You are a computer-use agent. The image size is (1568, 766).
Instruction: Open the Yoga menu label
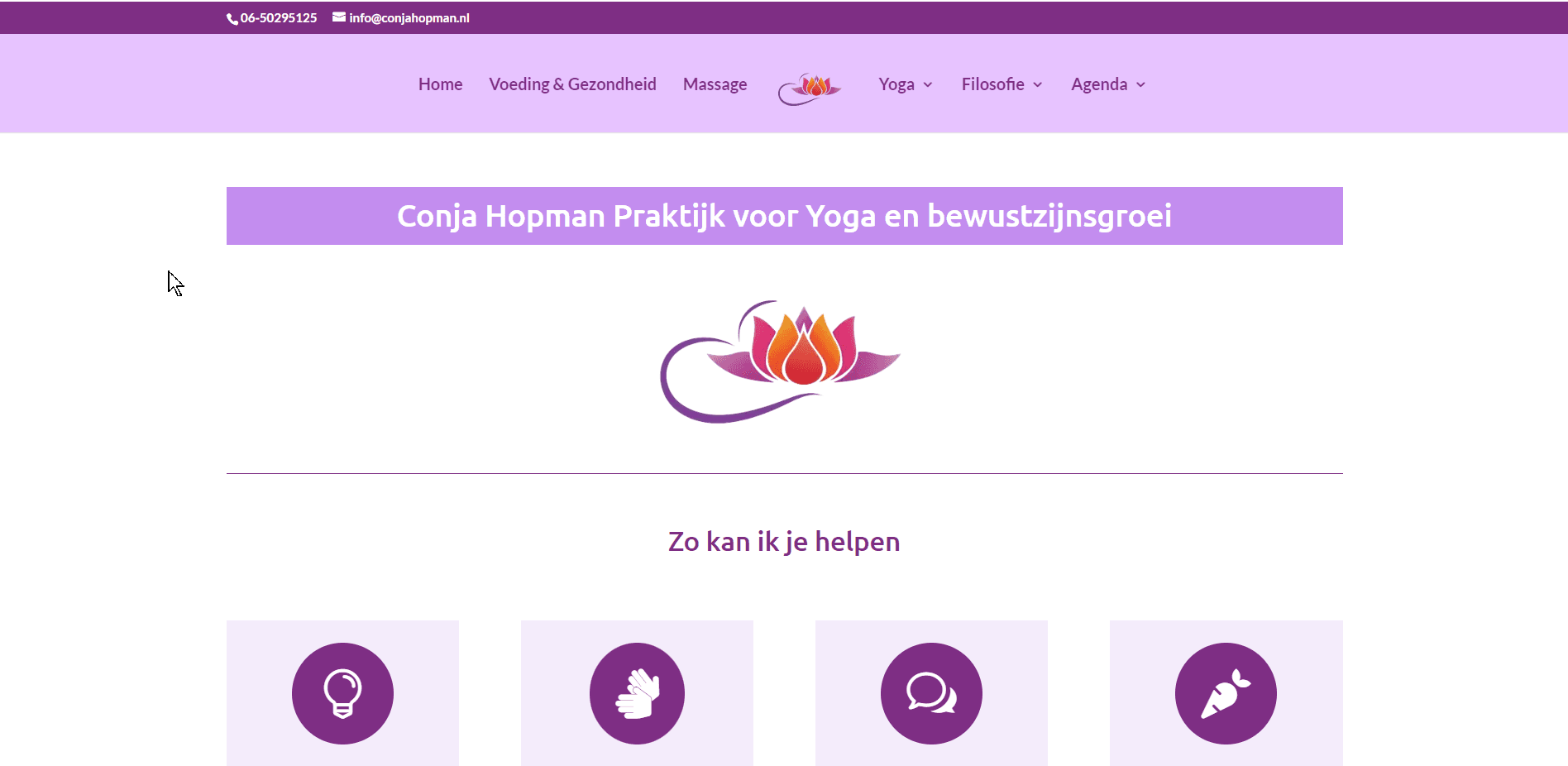tap(896, 84)
